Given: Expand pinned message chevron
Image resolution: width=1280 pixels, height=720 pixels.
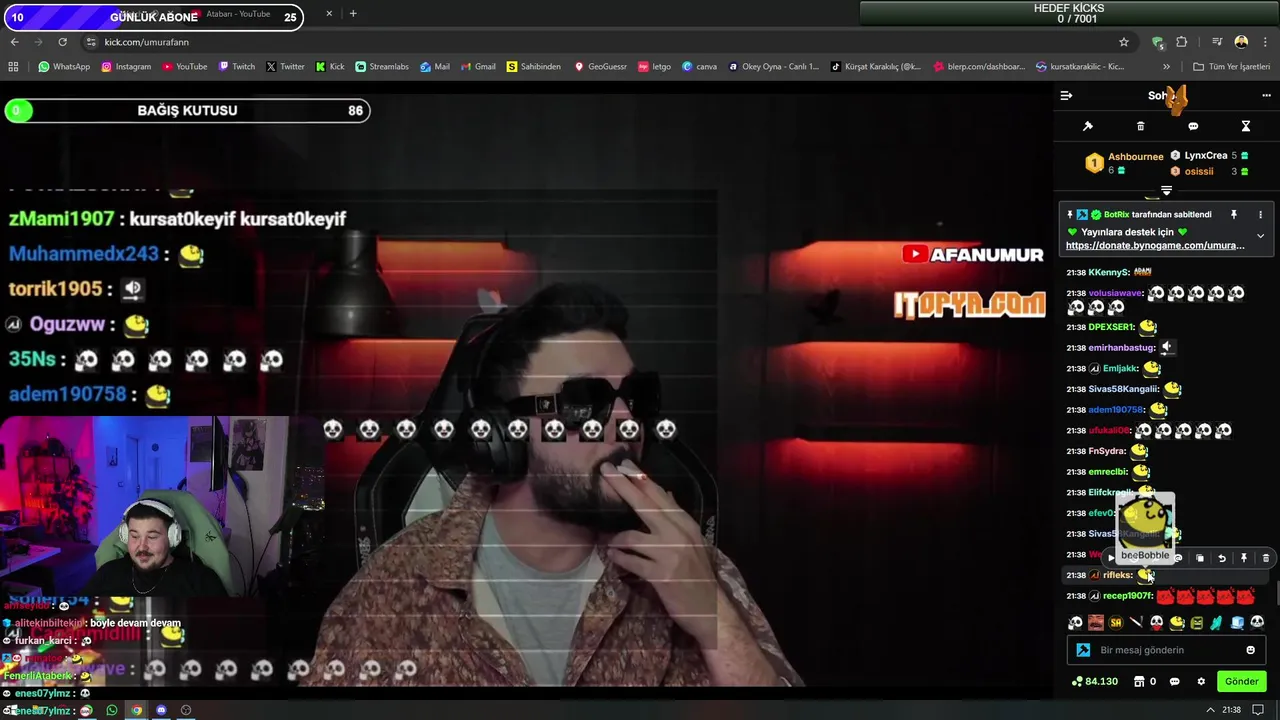Looking at the screenshot, I should 1260,236.
